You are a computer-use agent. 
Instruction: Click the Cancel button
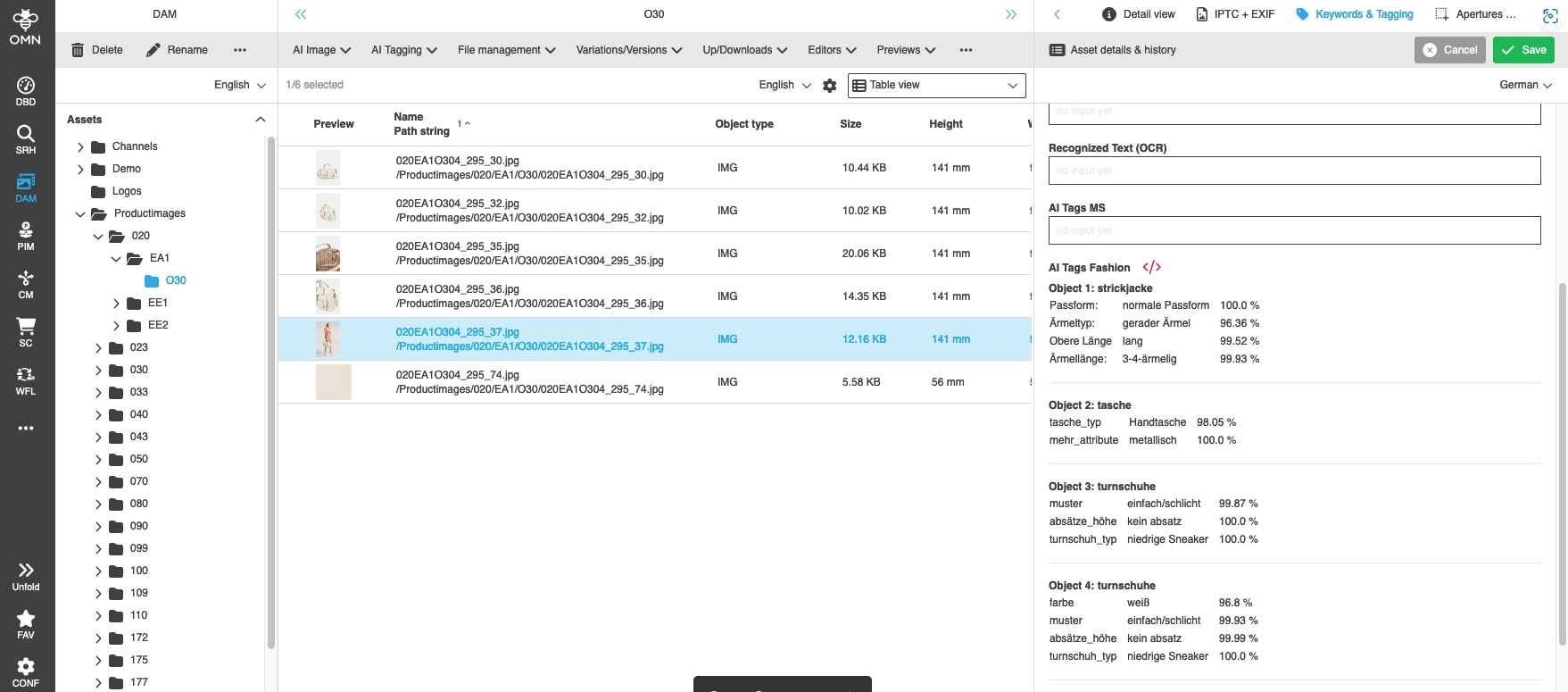tap(1449, 50)
